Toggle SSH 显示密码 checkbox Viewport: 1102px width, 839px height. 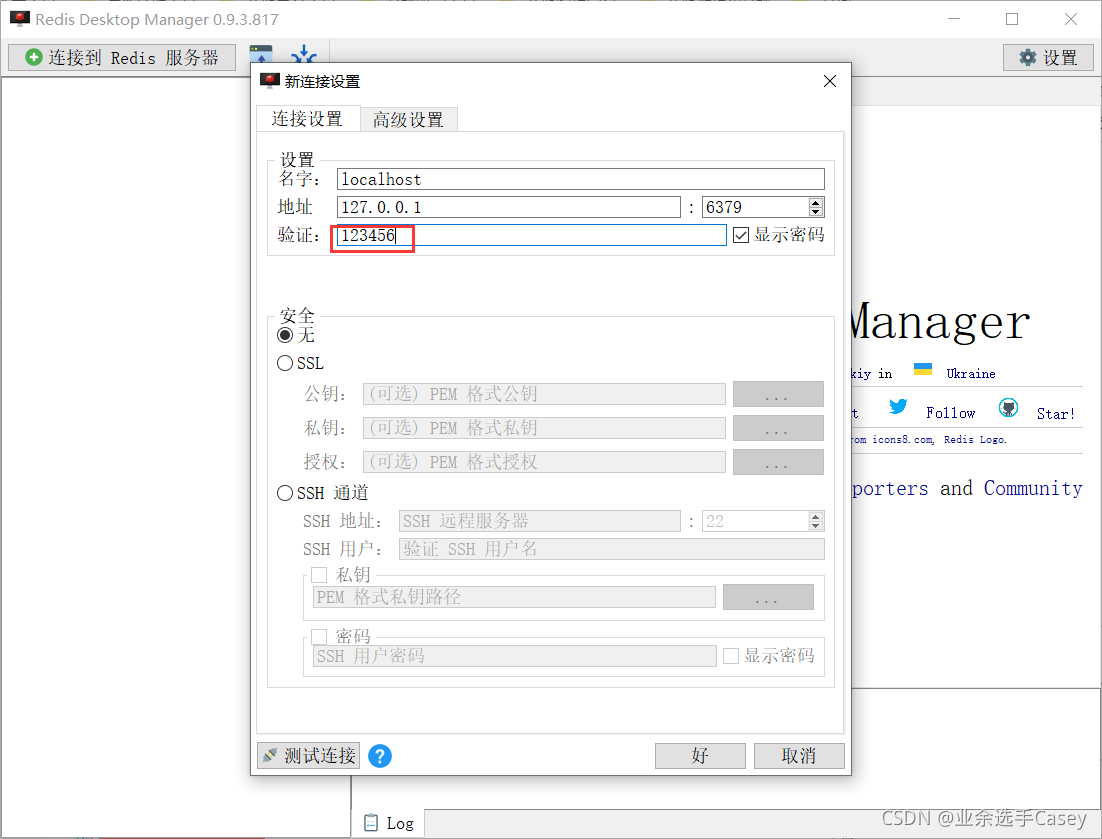coord(731,656)
